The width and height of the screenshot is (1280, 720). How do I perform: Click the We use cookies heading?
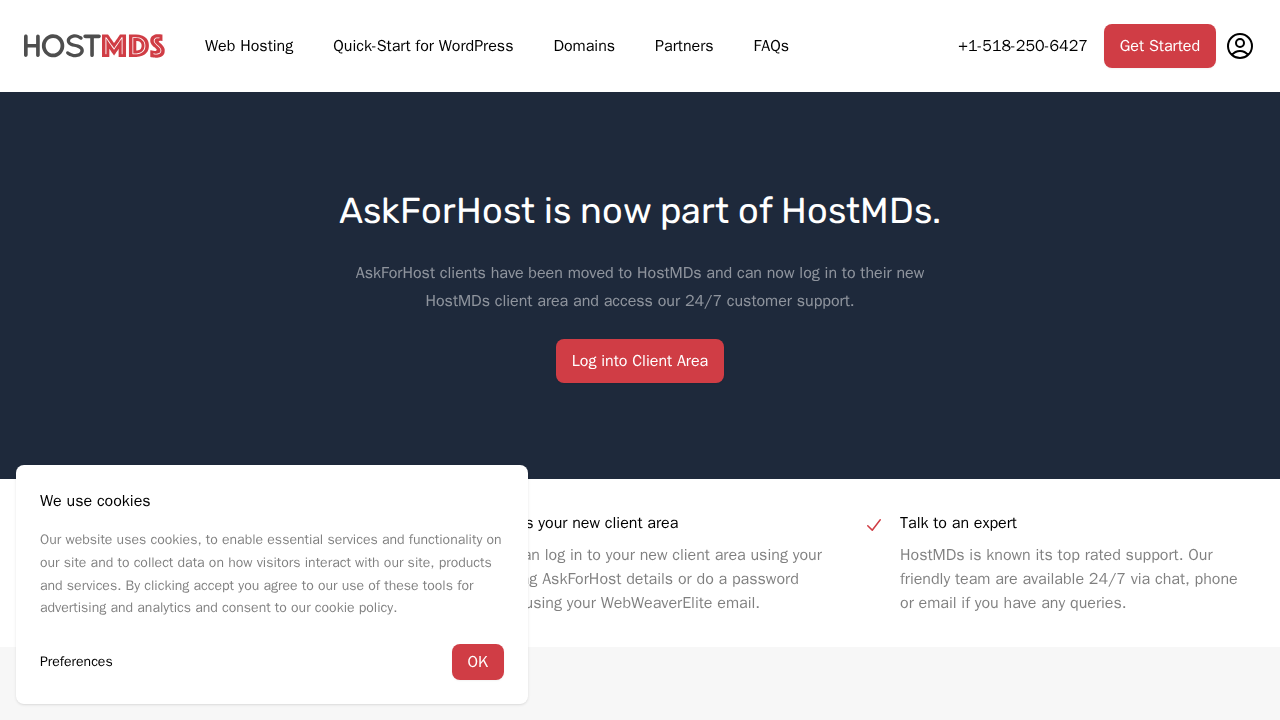[x=95, y=501]
